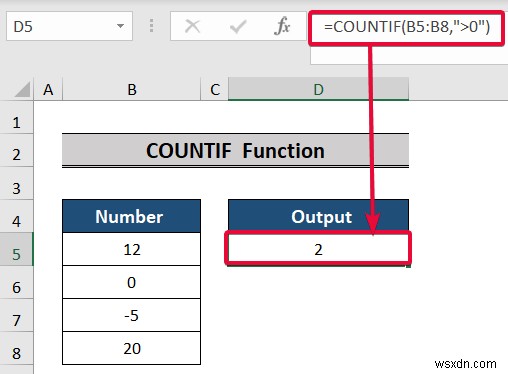The width and height of the screenshot is (508, 374).
Task: Select cell containing 20
Action: pyautogui.click(x=131, y=348)
